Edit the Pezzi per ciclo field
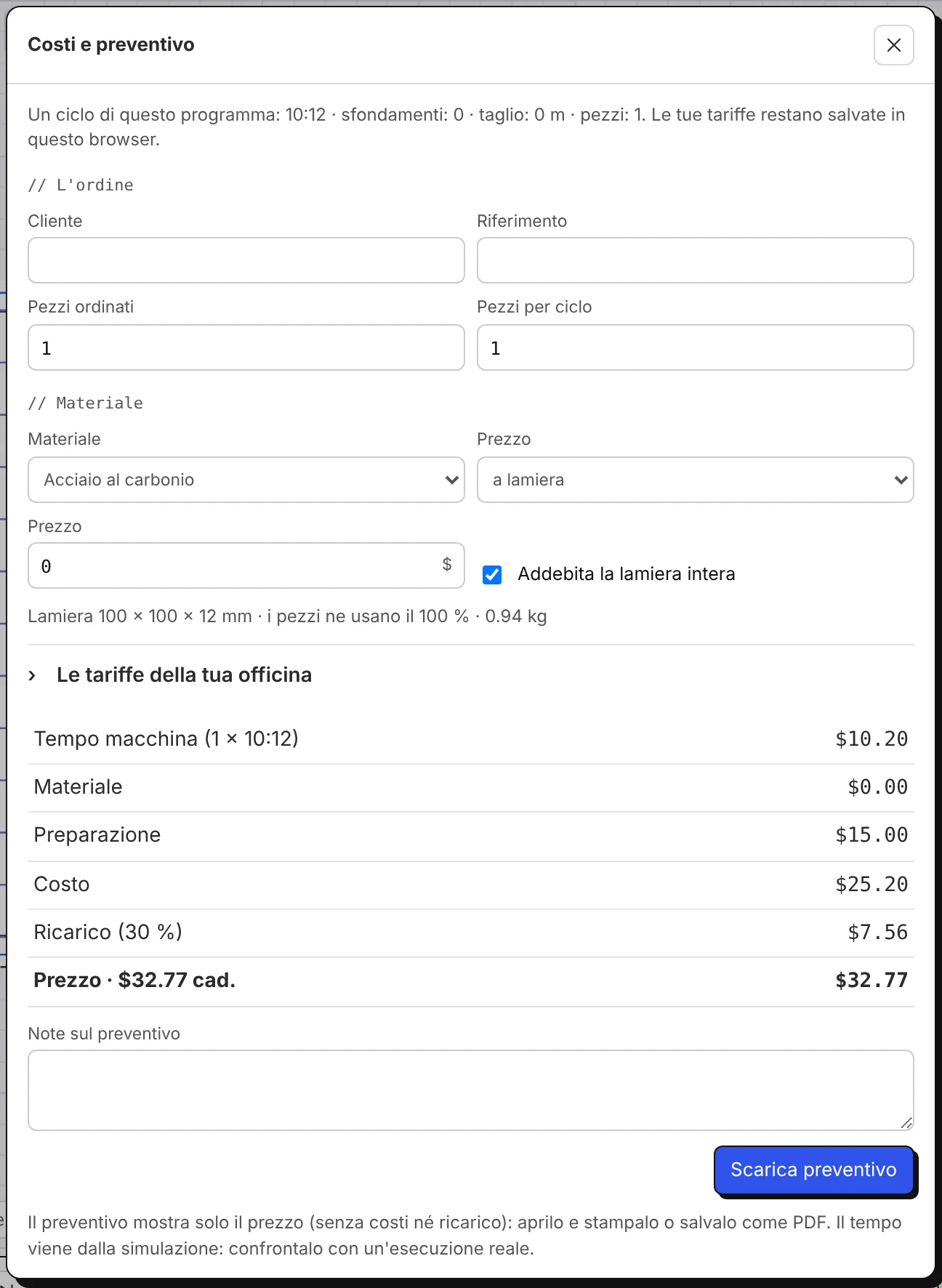The height and width of the screenshot is (1288, 942). click(x=695, y=347)
